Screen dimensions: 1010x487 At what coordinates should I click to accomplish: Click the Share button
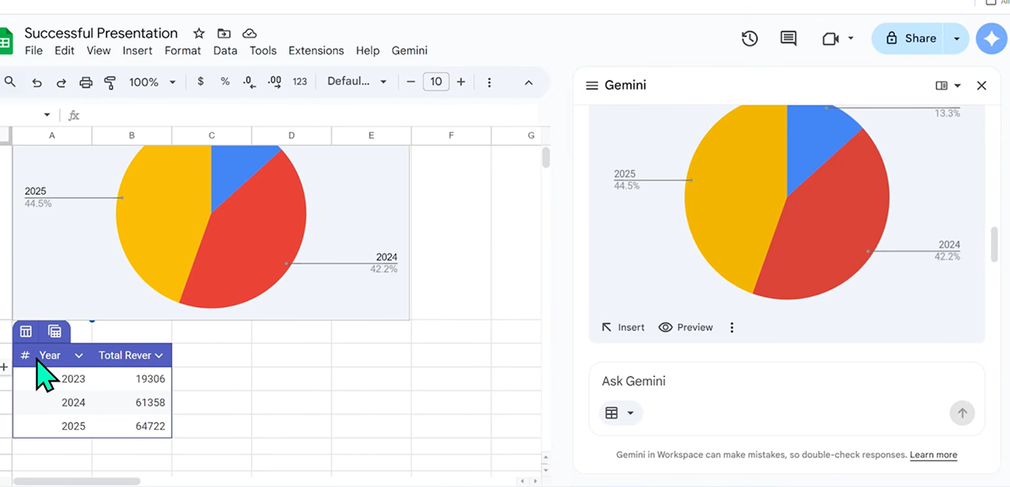pos(910,39)
